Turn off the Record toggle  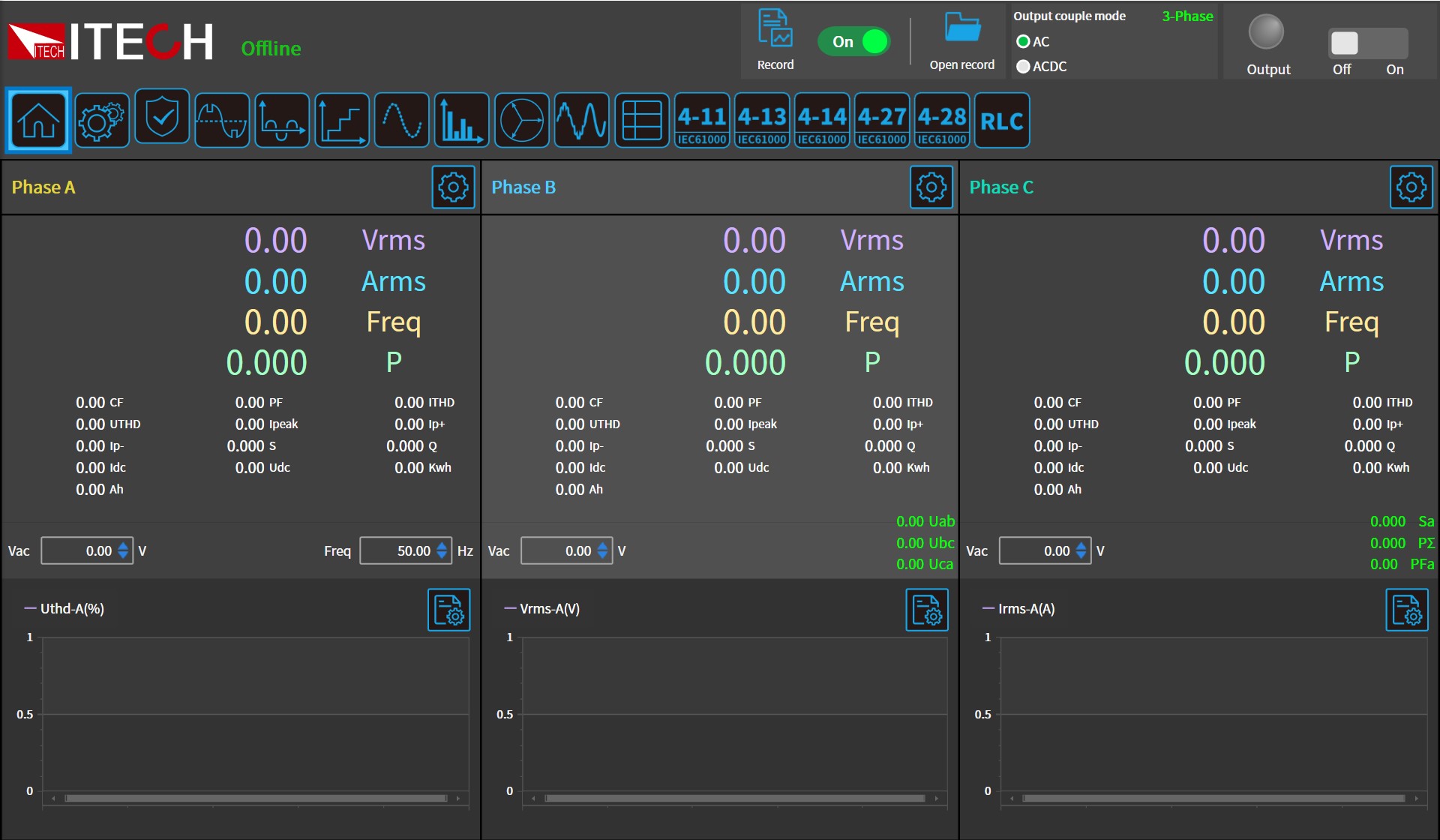(x=855, y=41)
